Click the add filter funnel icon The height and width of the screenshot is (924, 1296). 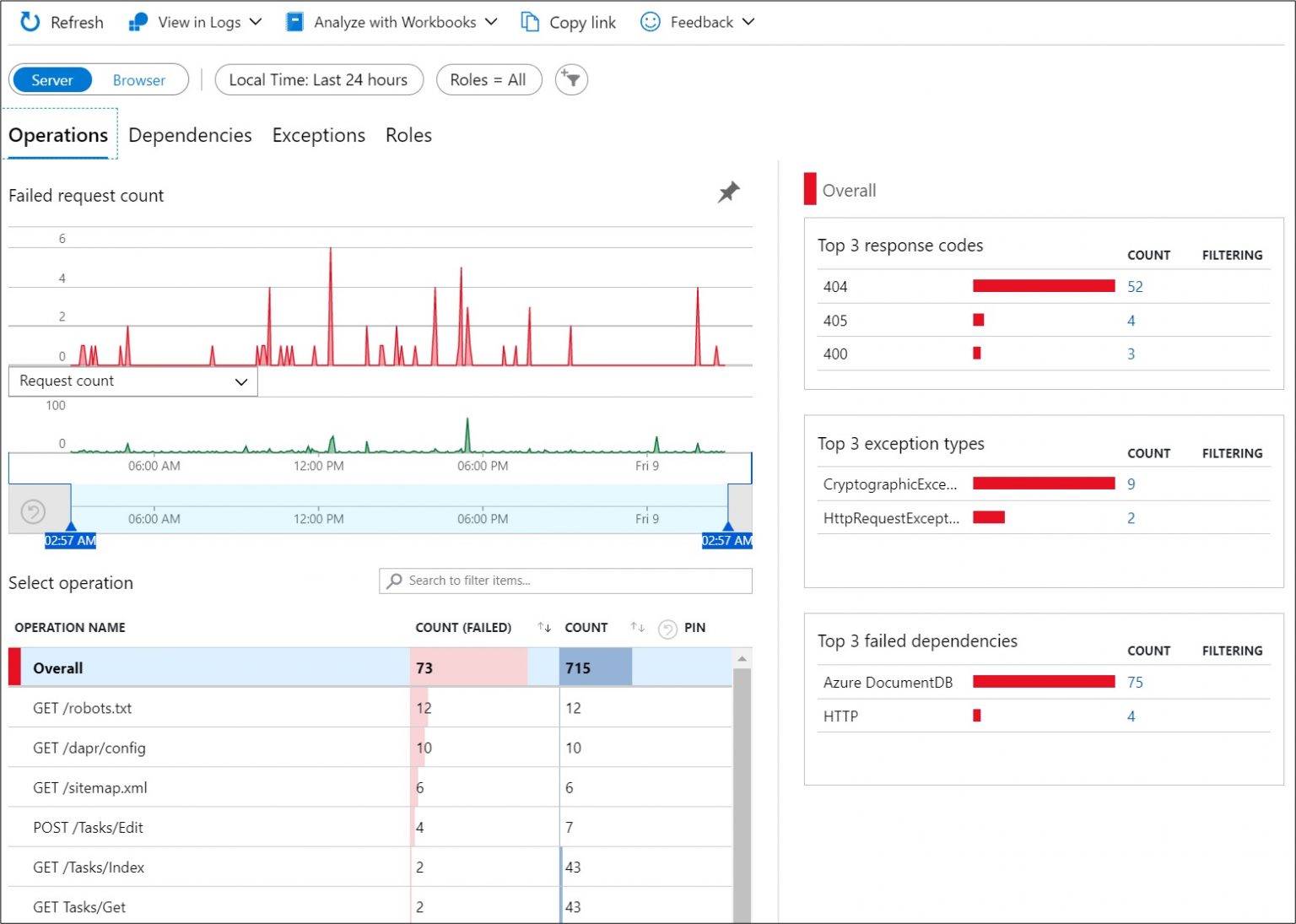click(x=571, y=80)
